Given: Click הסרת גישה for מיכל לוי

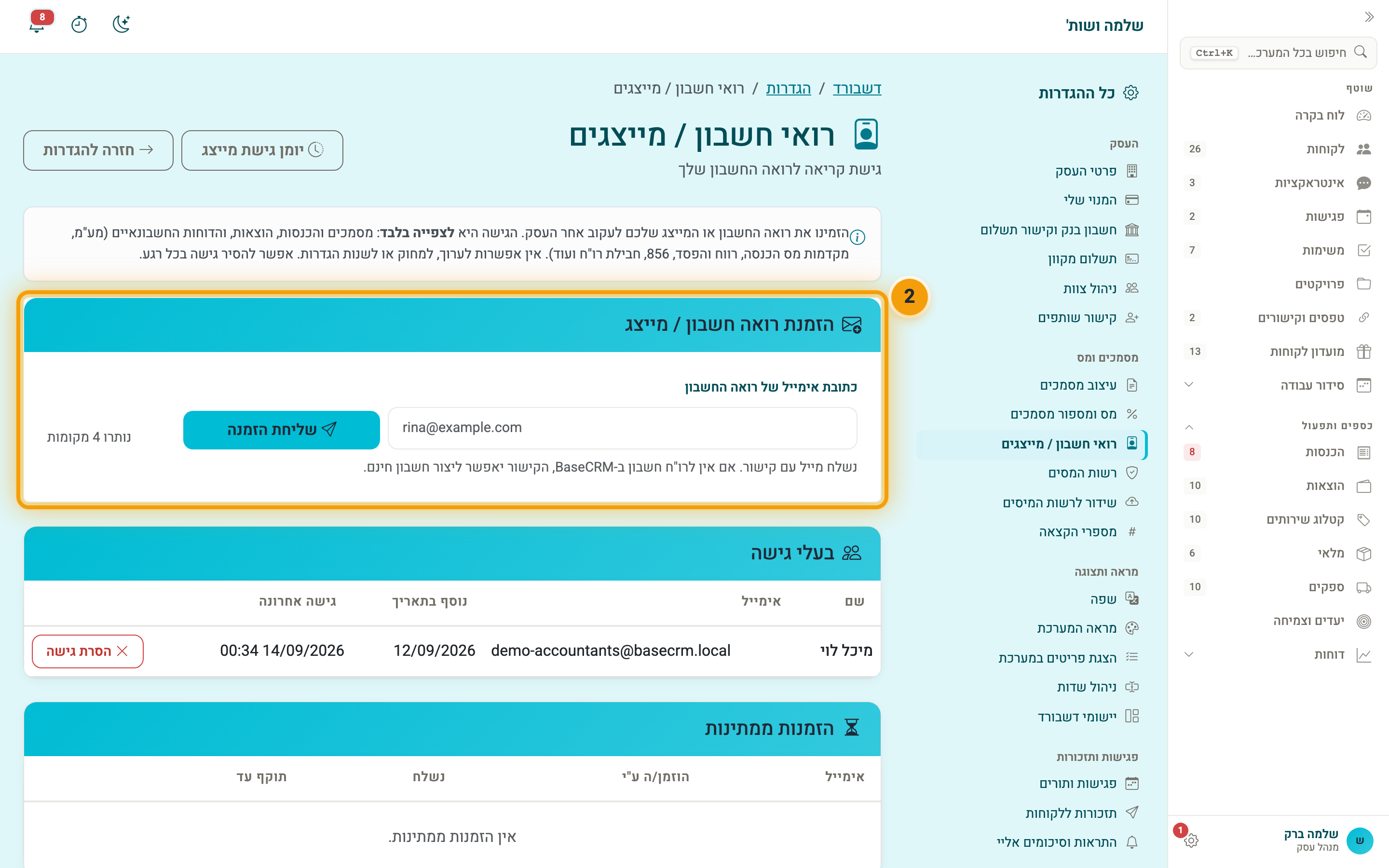Looking at the screenshot, I should click(87, 651).
